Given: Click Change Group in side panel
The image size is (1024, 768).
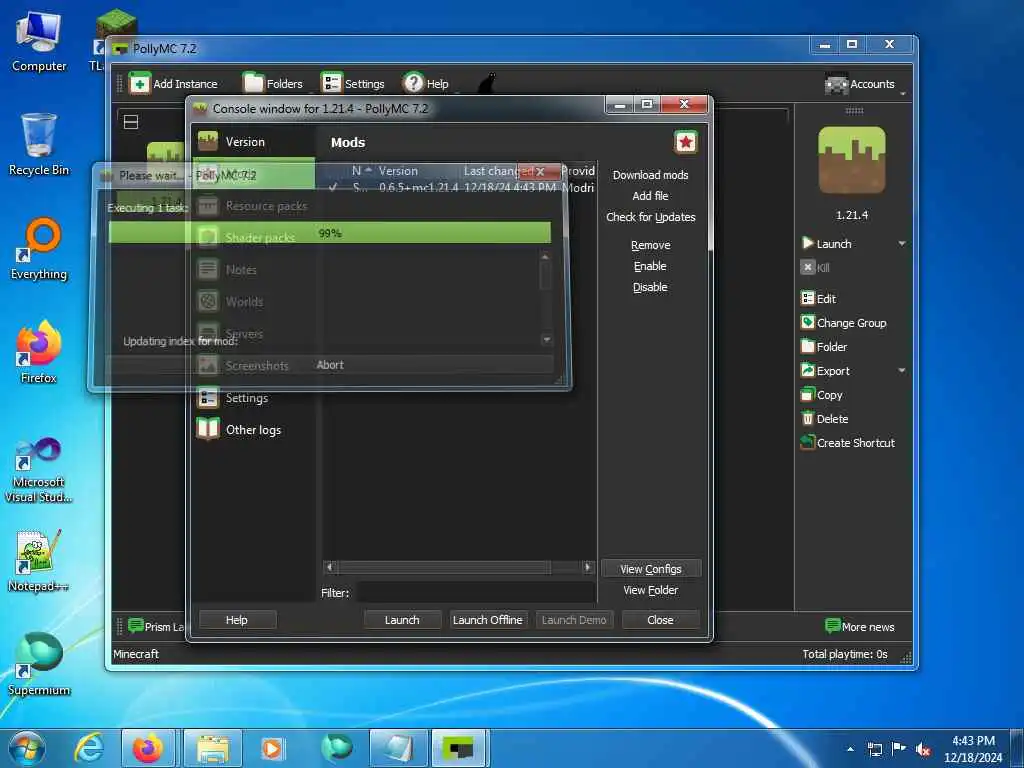Looking at the screenshot, I should pyautogui.click(x=844, y=323).
